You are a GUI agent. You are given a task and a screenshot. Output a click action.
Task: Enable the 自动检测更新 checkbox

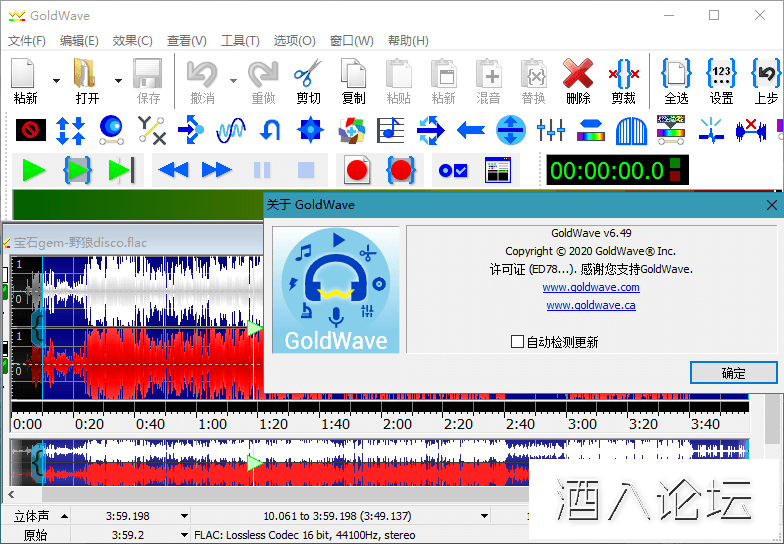517,342
